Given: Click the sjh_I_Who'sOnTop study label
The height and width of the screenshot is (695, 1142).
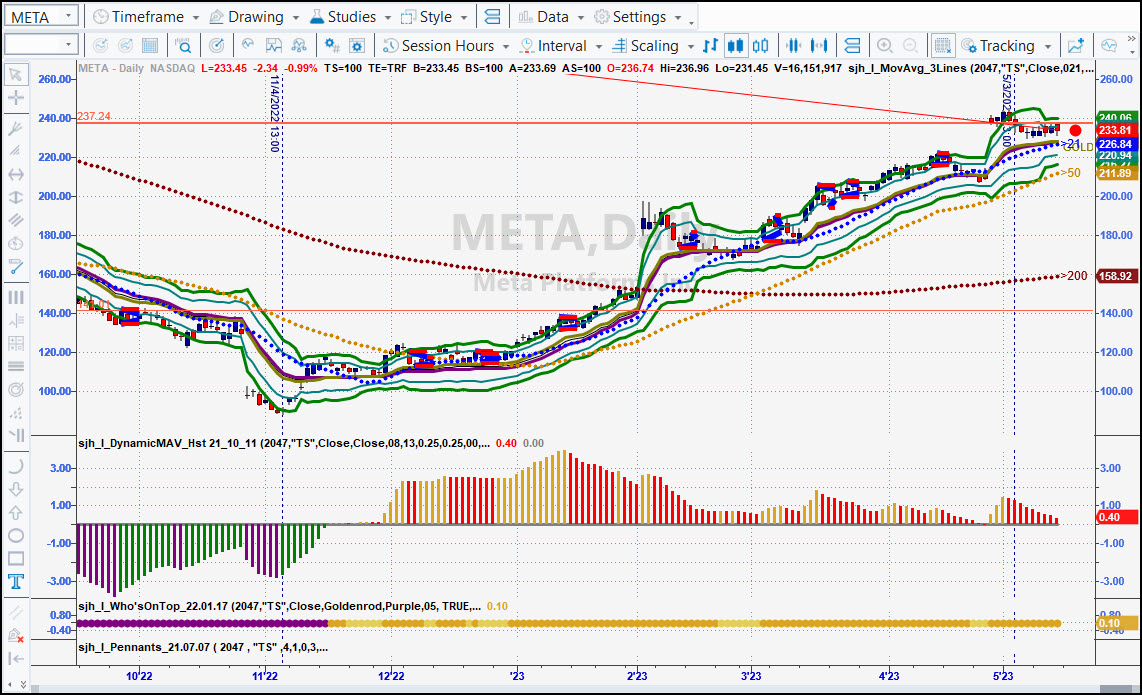Looking at the screenshot, I should [x=279, y=606].
